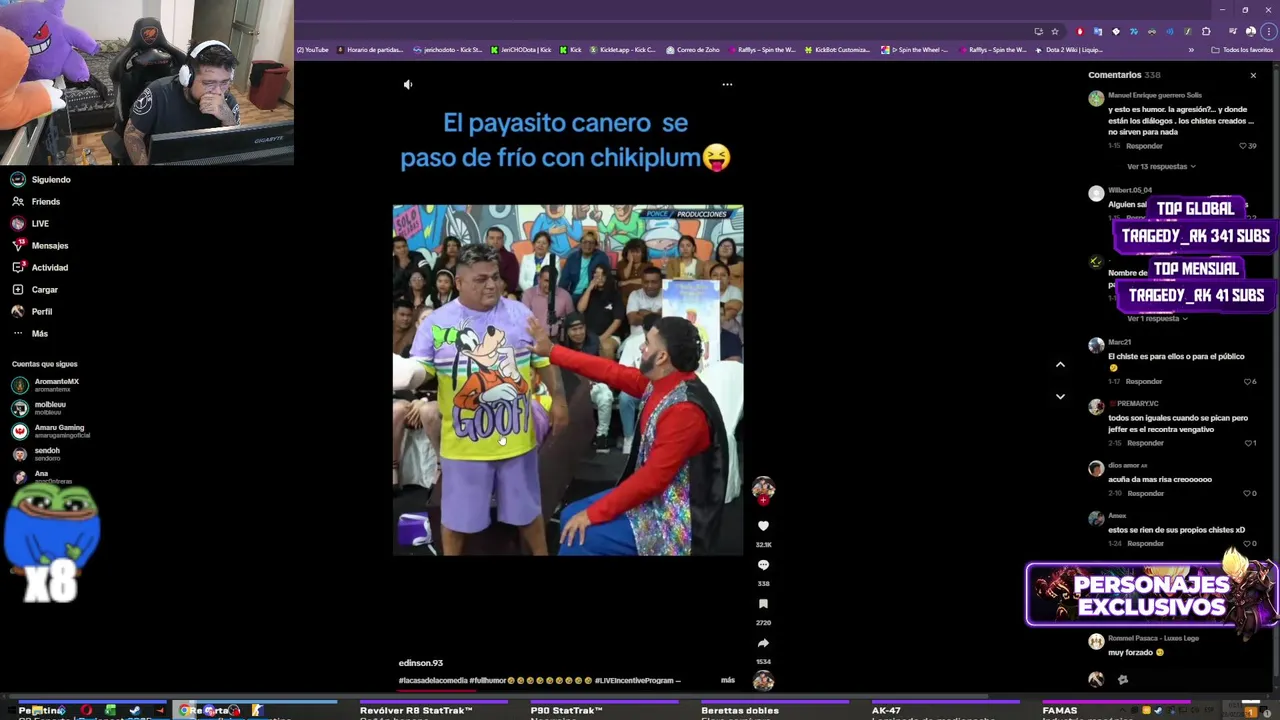This screenshot has height=720, width=1280.
Task: Like Marc21's comment with 6 likes
Action: tap(1248, 382)
